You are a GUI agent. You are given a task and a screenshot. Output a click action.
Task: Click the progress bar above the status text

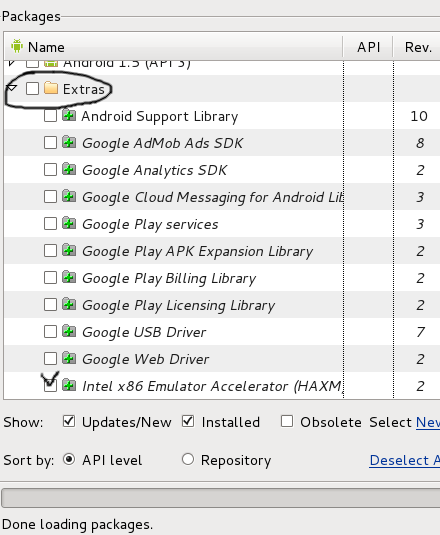(221, 498)
